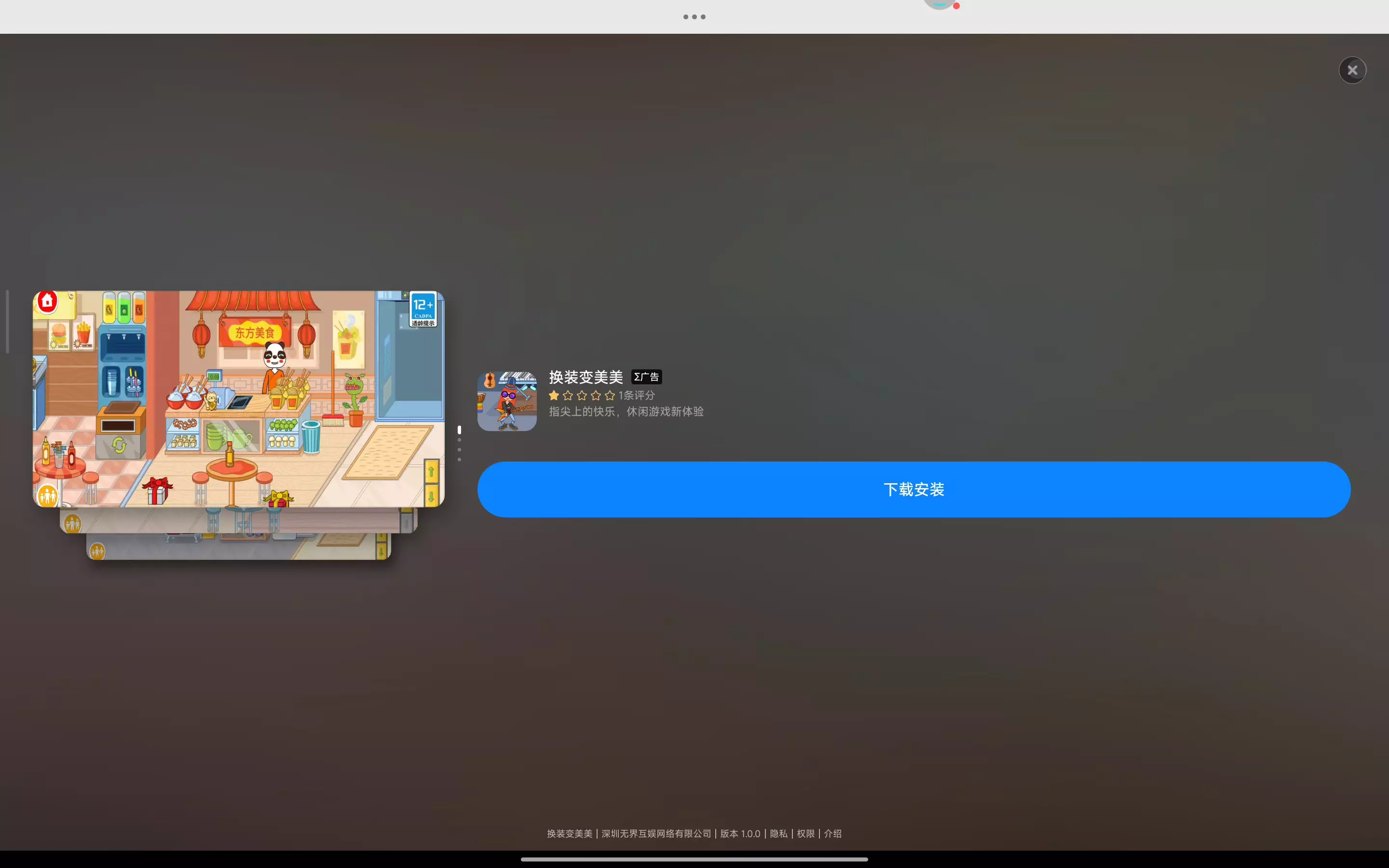Click the tagline 指尖上的快乐，休闲游戏新体验
Viewport: 1389px width, 868px height.
tap(626, 412)
